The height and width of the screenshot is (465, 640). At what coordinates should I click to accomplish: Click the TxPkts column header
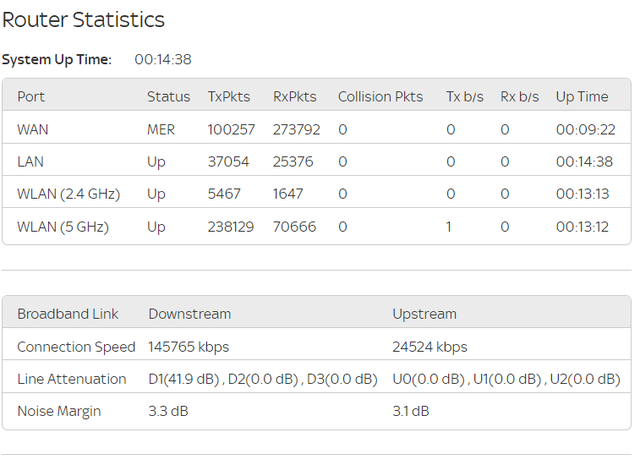[229, 97]
